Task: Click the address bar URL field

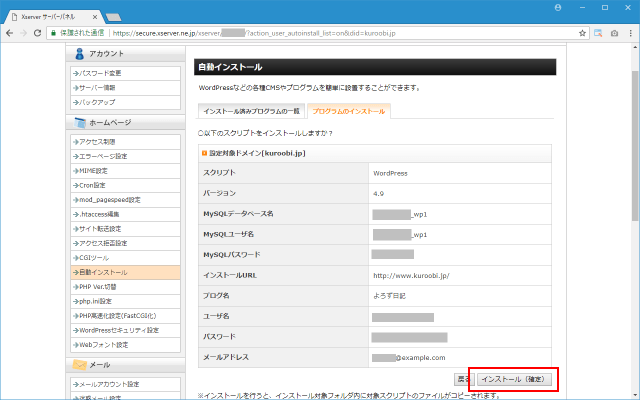Action: pos(330,33)
